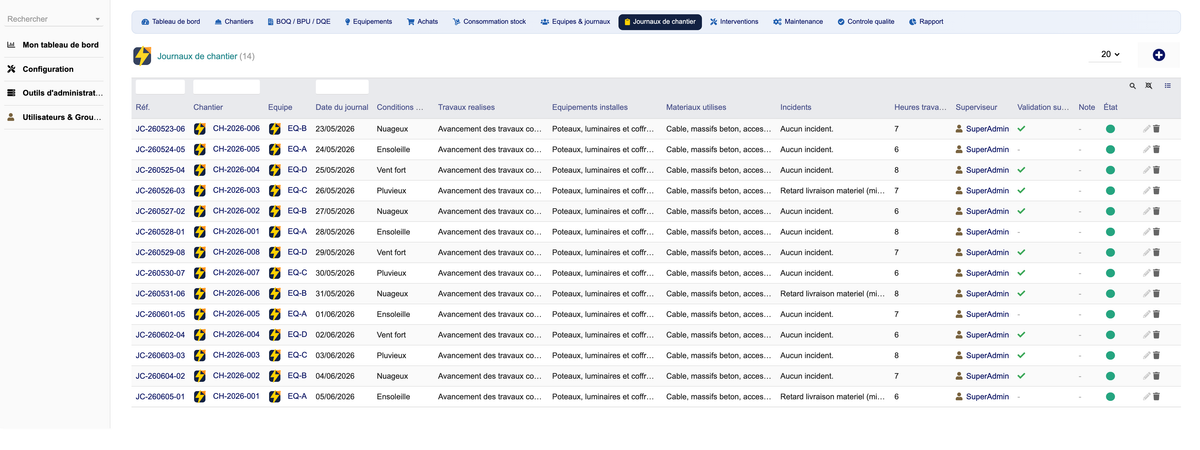The height and width of the screenshot is (450, 1200).
Task: Click validation checkmark in JC-260529-08 row
Action: coord(1021,253)
